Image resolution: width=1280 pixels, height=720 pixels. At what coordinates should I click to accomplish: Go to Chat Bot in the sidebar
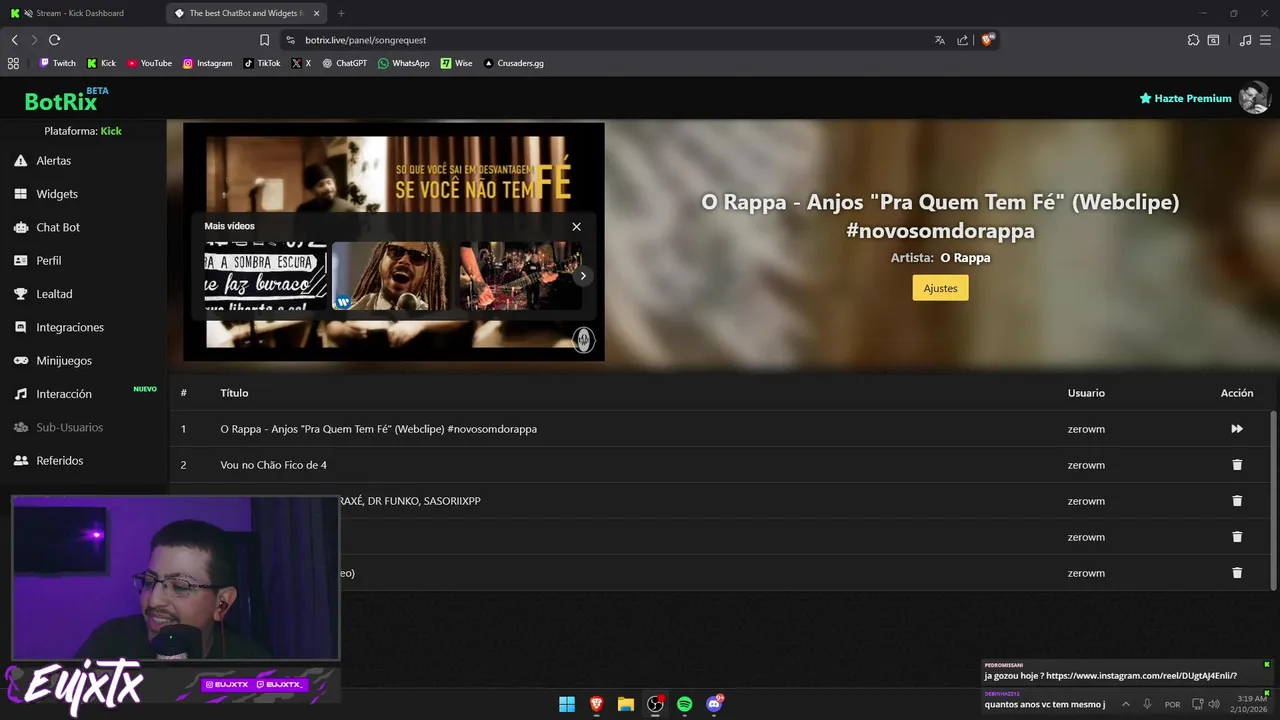click(58, 227)
